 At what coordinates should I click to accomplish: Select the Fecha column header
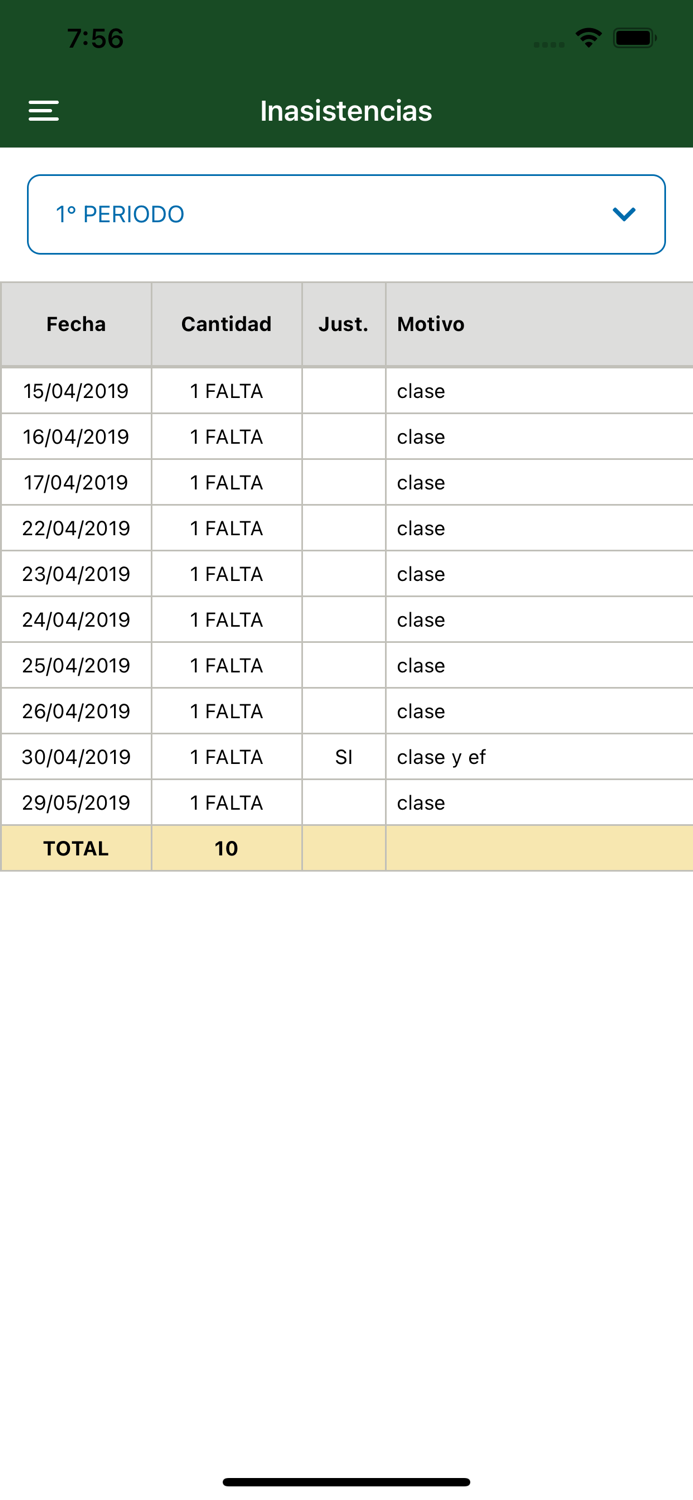tap(75, 324)
